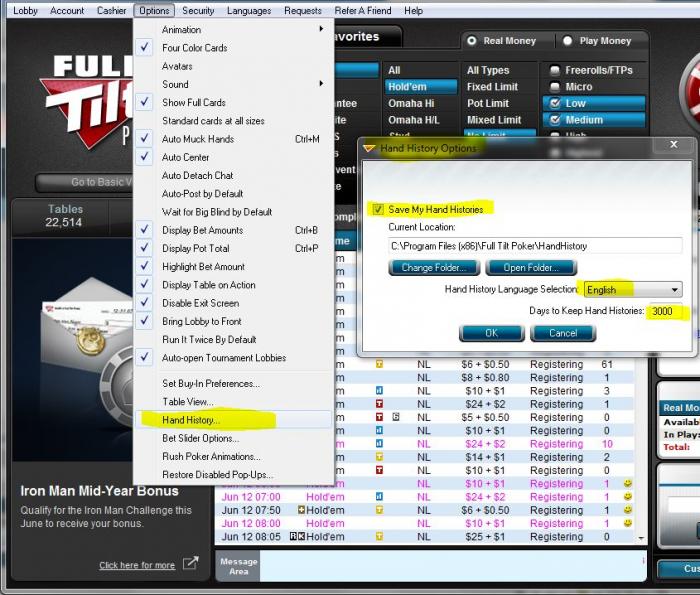Open Requests menu
Viewport: 700px width, 595px height.
pyautogui.click(x=303, y=10)
